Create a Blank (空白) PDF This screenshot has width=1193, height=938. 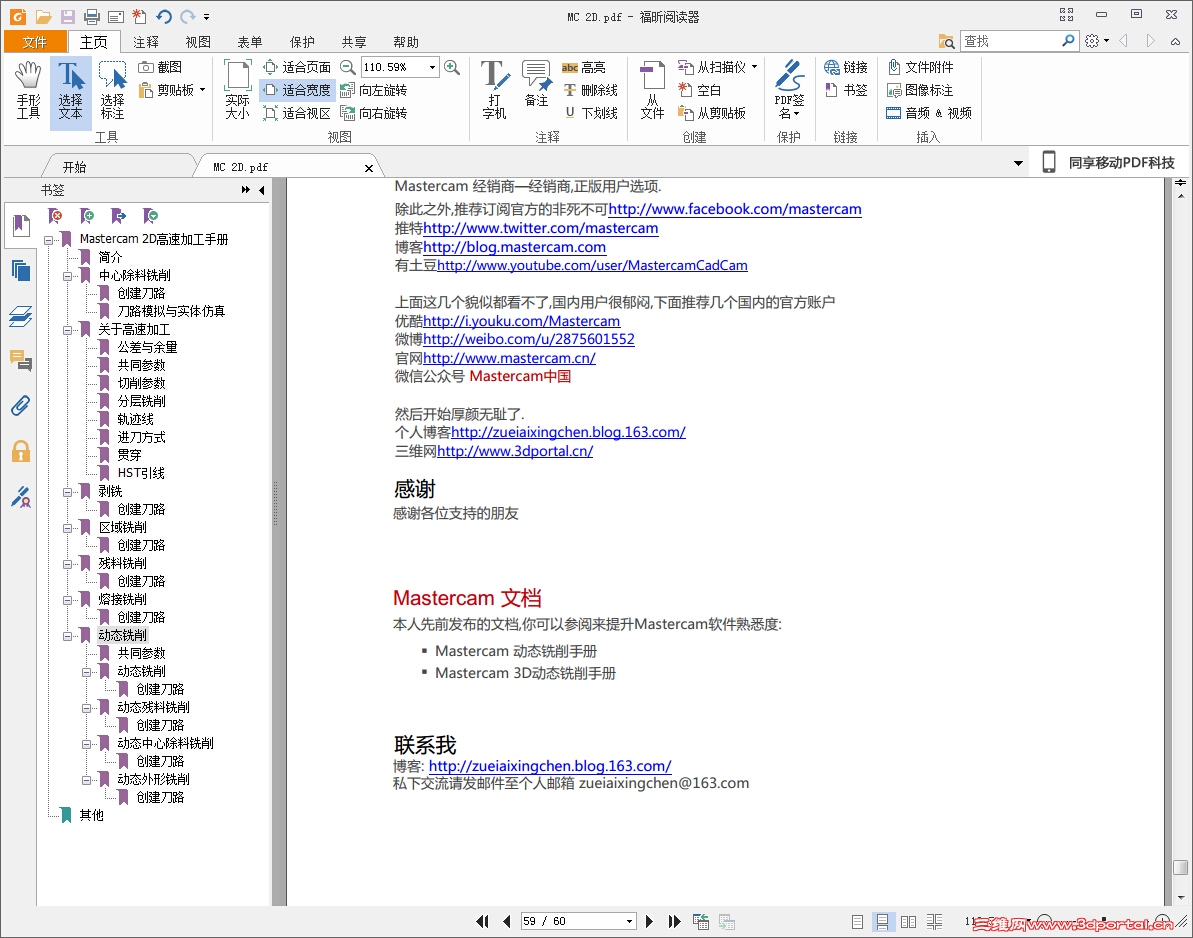point(699,90)
